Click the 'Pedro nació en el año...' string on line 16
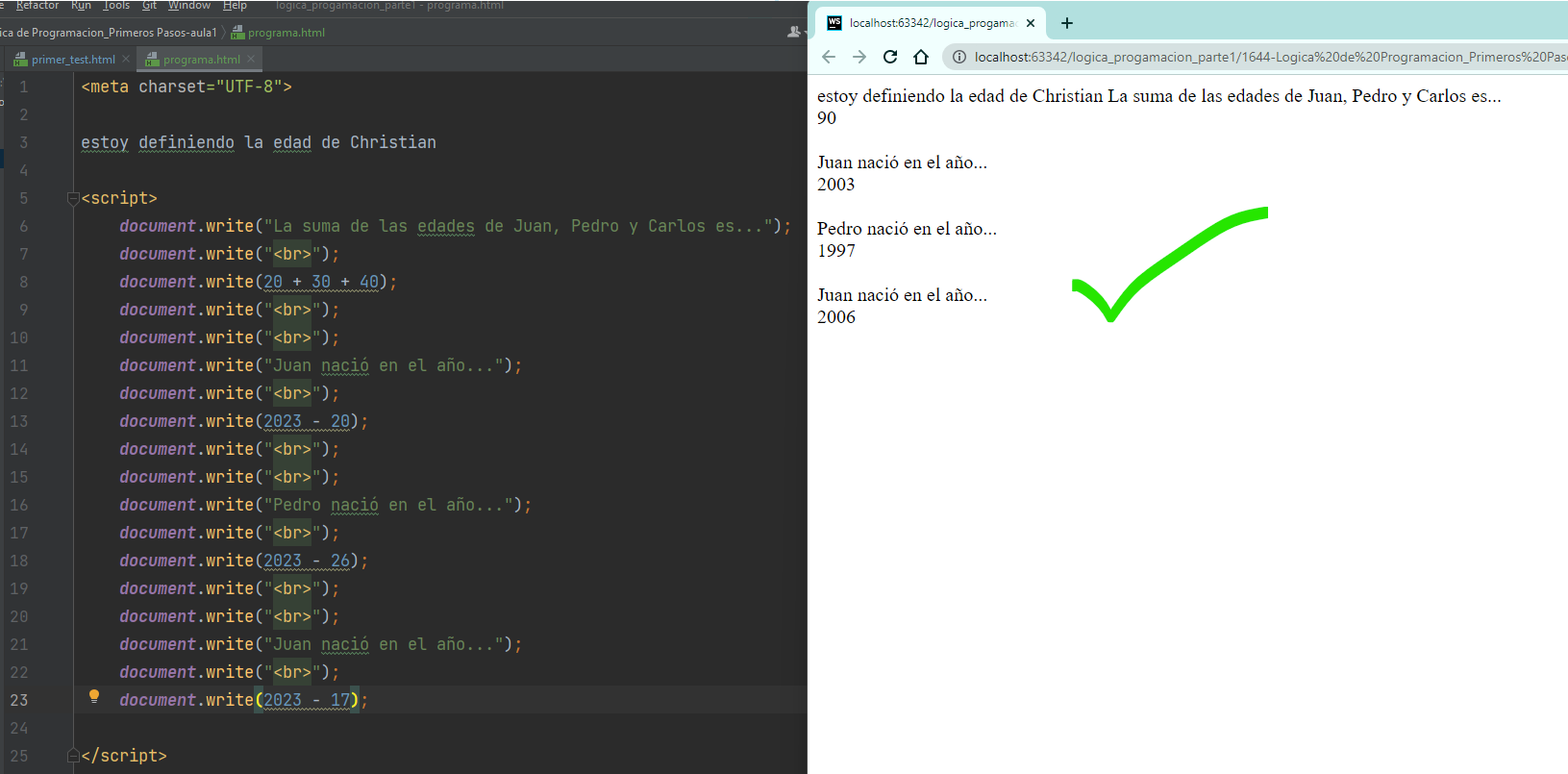Image resolution: width=1568 pixels, height=774 pixels. pos(388,505)
